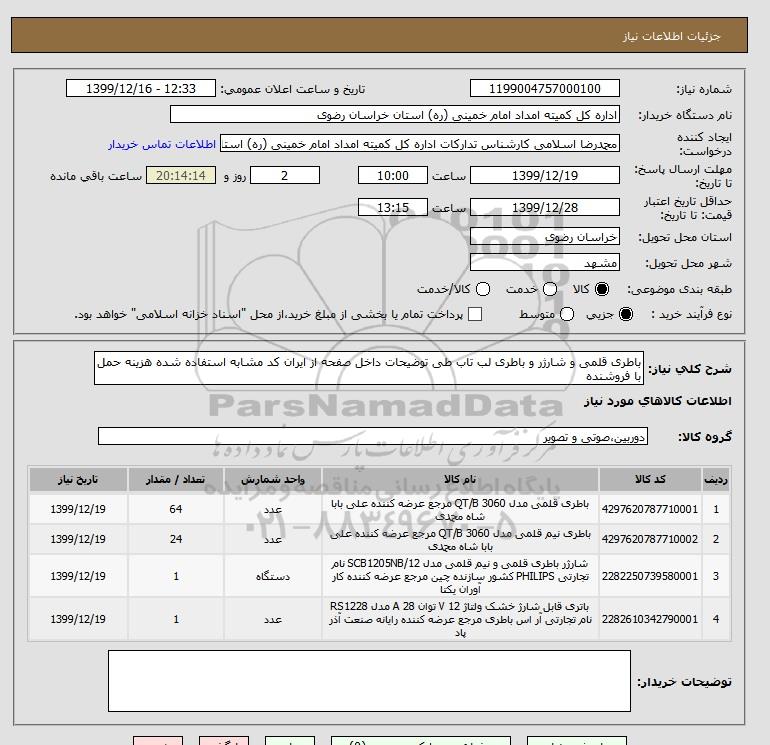
Task: Click product code 4297620787710001
Action: click(x=650, y=509)
